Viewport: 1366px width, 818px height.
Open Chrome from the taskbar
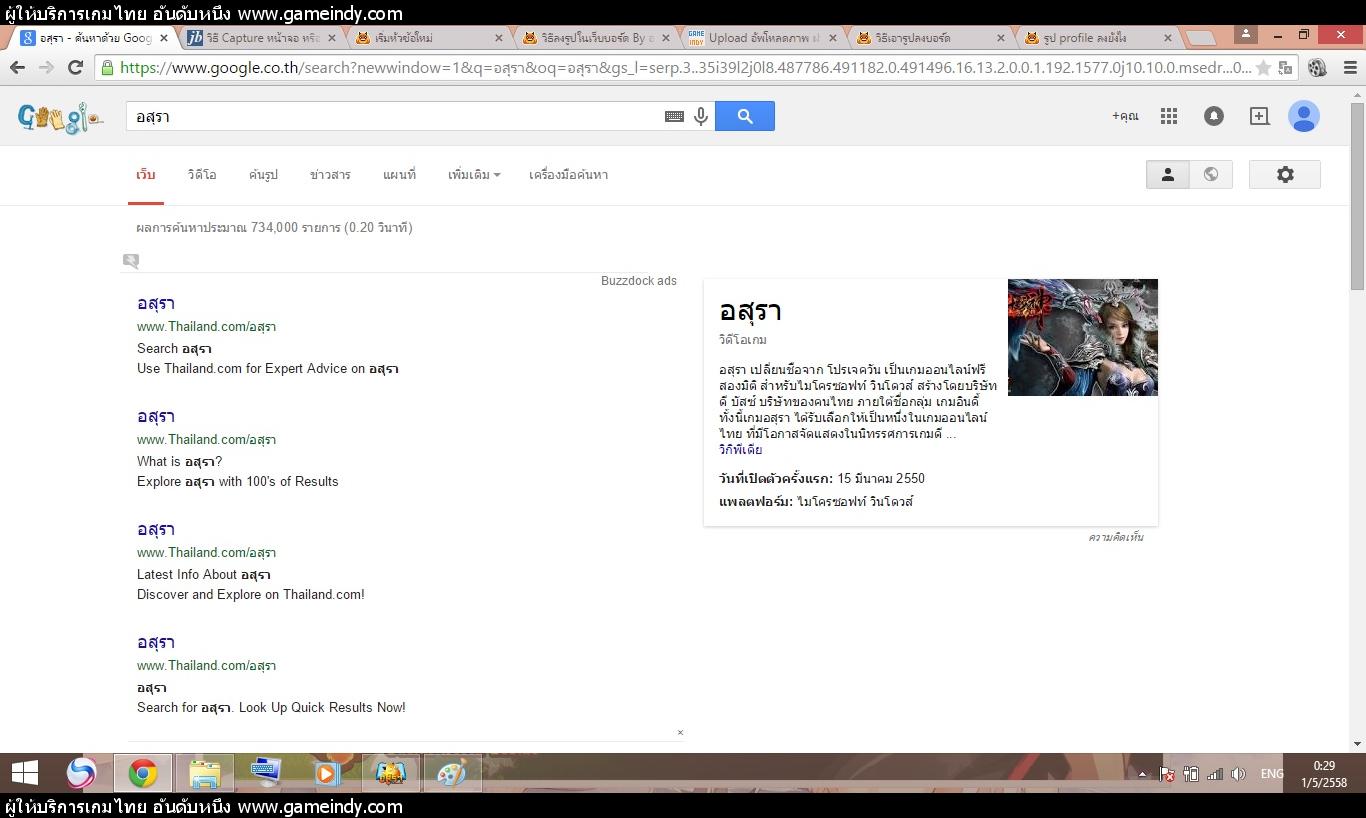click(142, 773)
